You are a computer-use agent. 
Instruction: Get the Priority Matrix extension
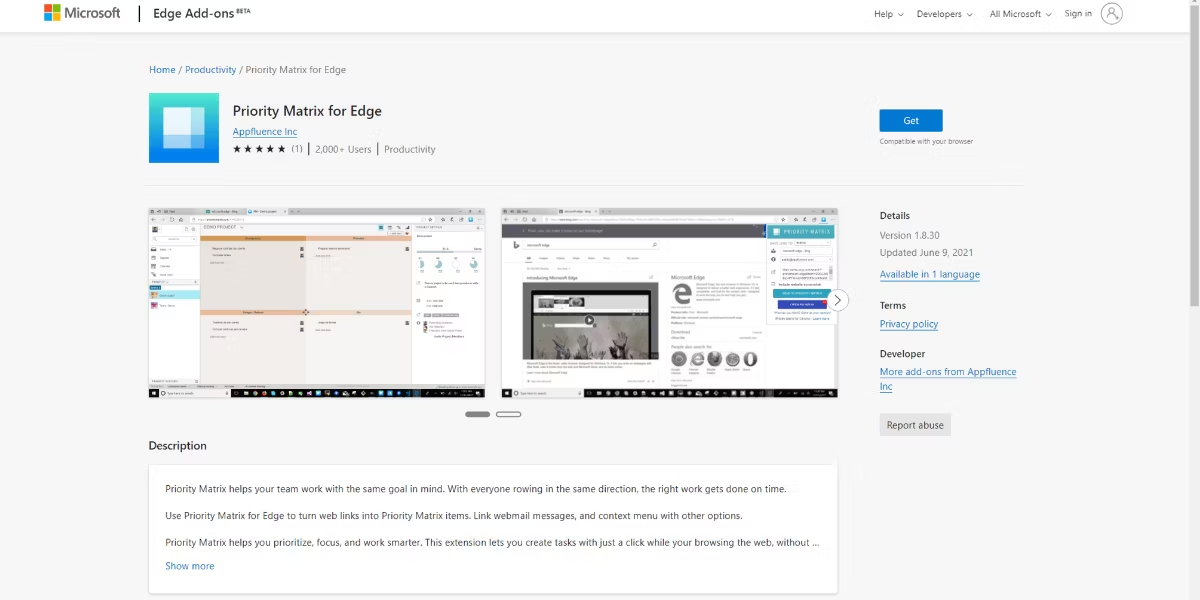click(x=911, y=120)
